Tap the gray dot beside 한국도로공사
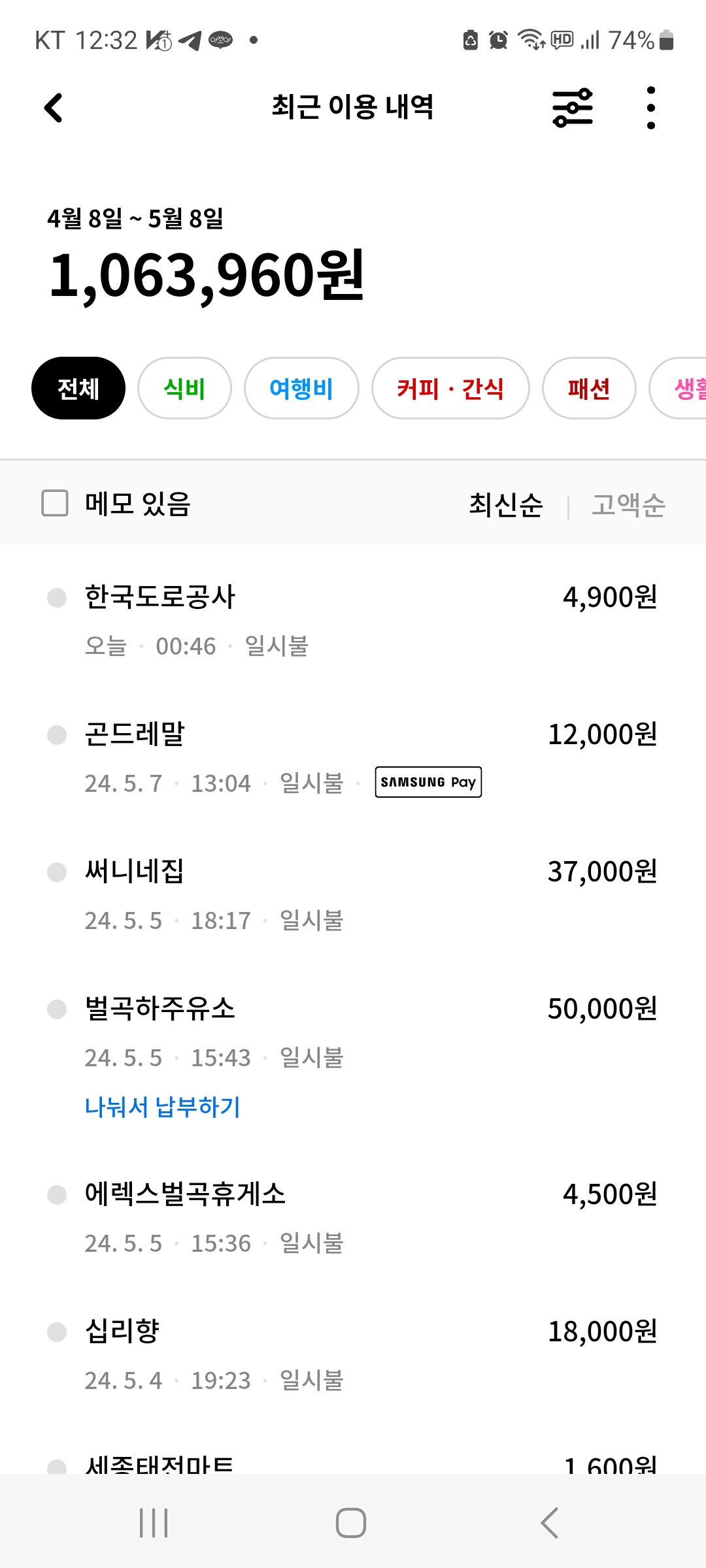 [57, 598]
